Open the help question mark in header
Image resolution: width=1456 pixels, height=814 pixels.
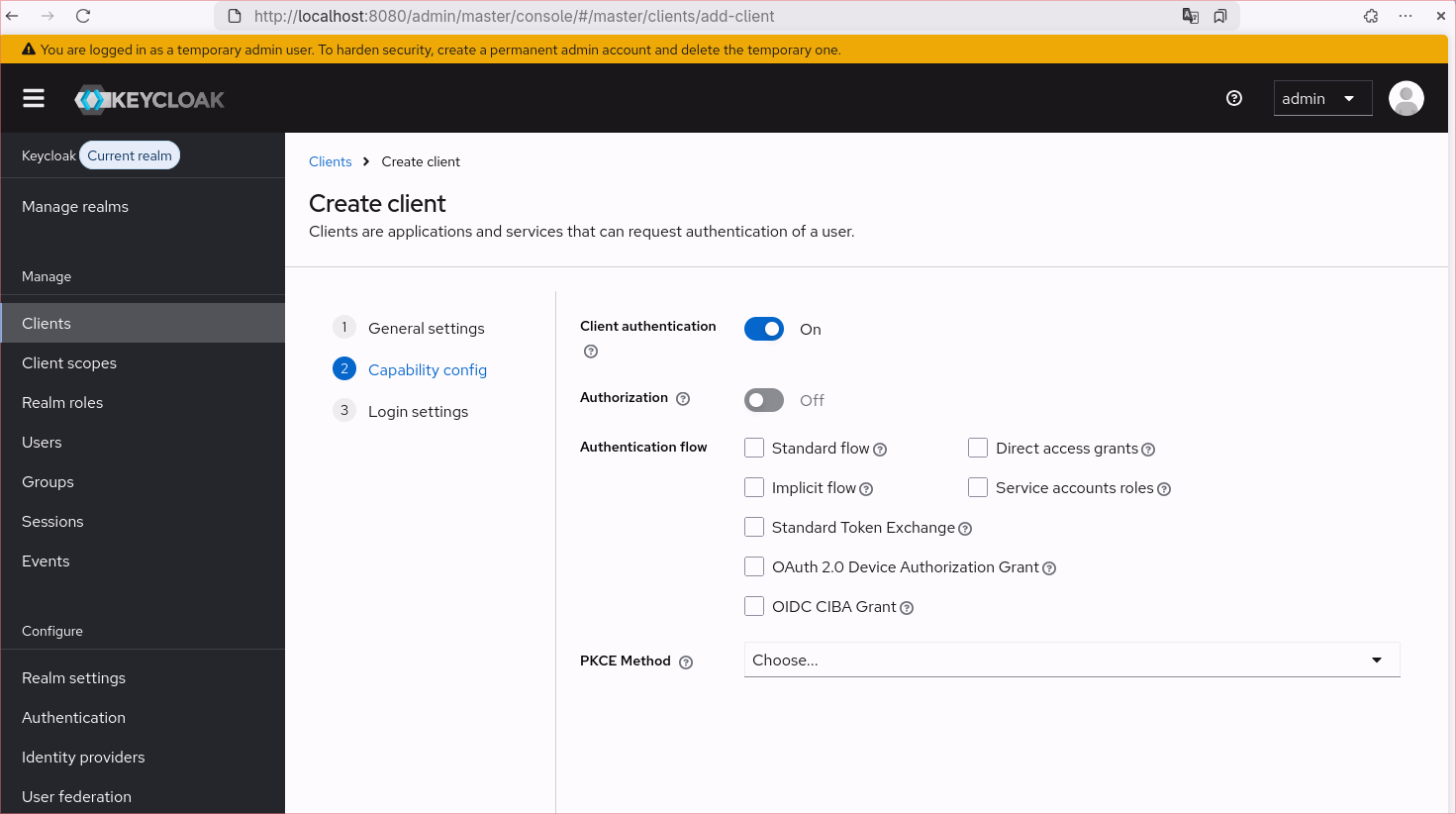[1234, 98]
